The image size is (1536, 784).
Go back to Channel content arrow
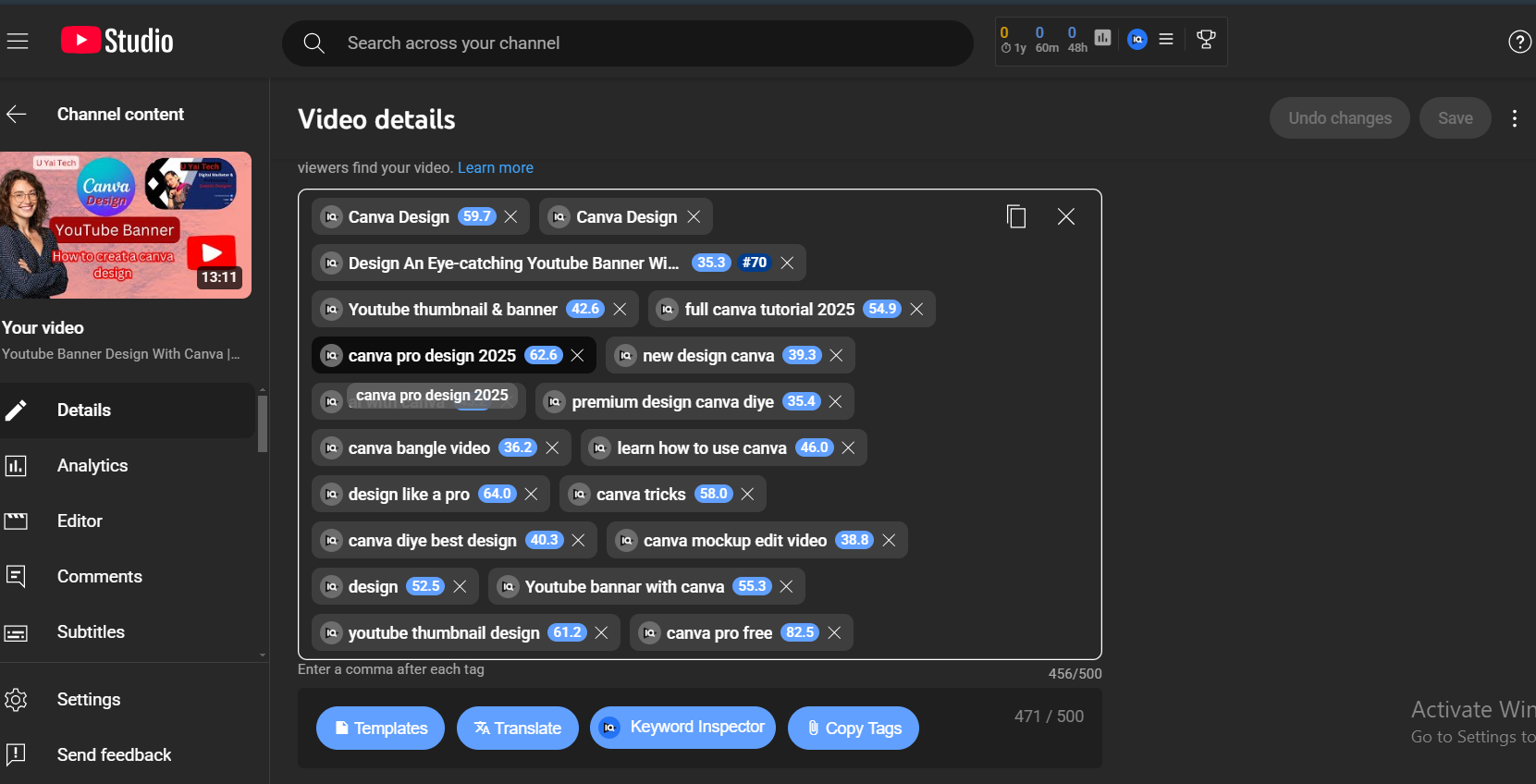pos(17,115)
